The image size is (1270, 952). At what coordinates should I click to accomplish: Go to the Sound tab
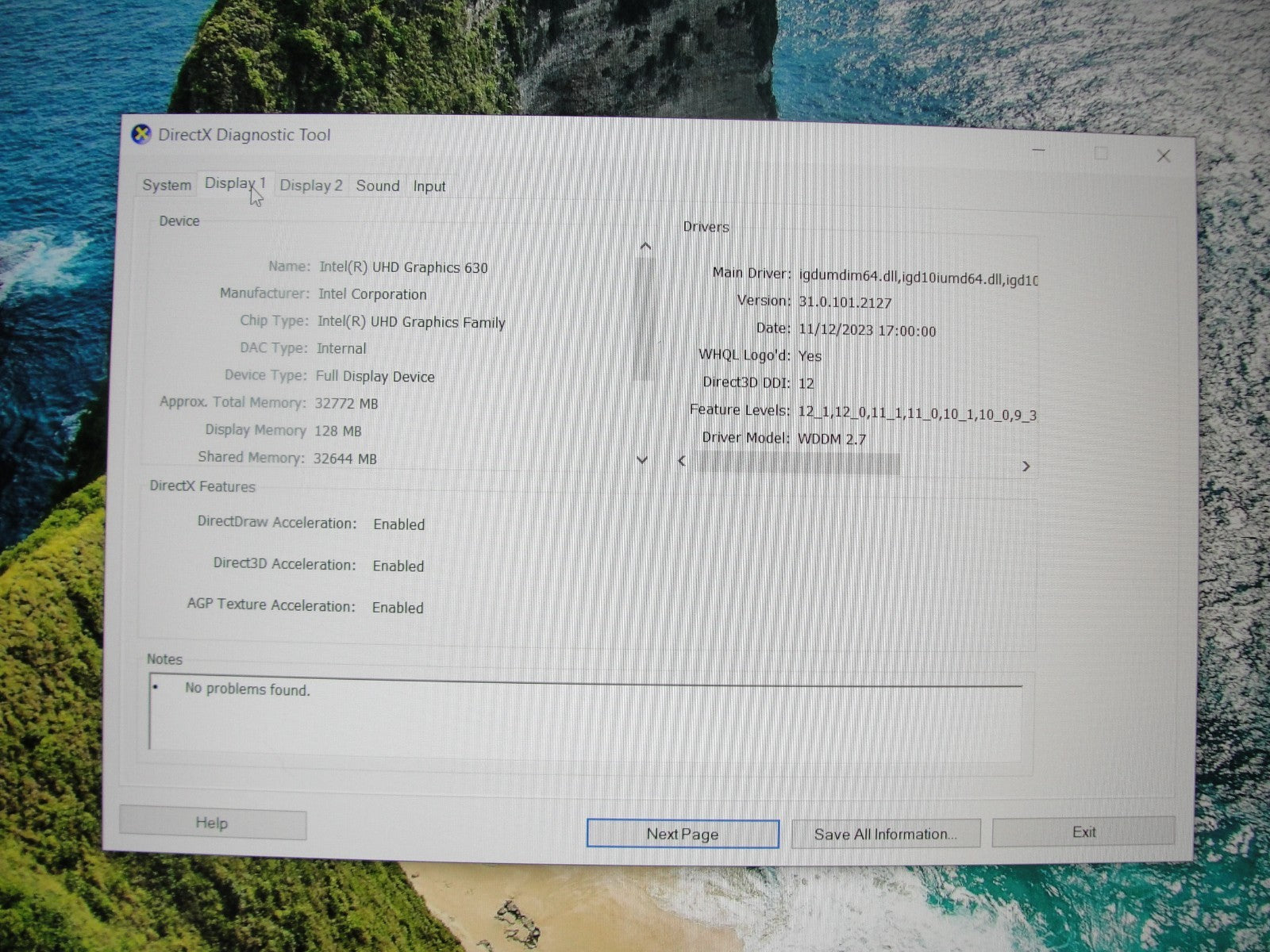(377, 186)
